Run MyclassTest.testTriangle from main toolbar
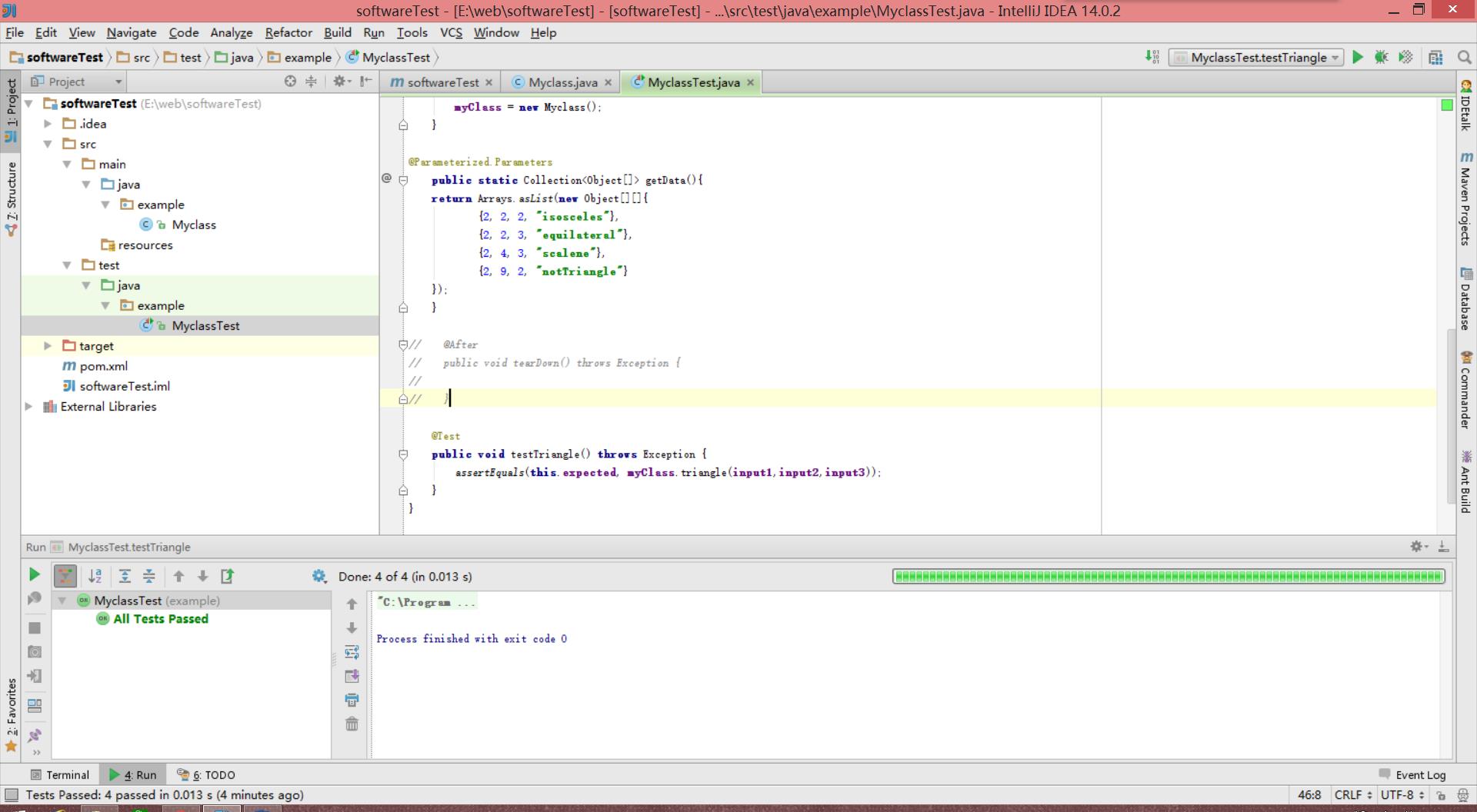Screen dimensions: 1477x812 point(1358,57)
